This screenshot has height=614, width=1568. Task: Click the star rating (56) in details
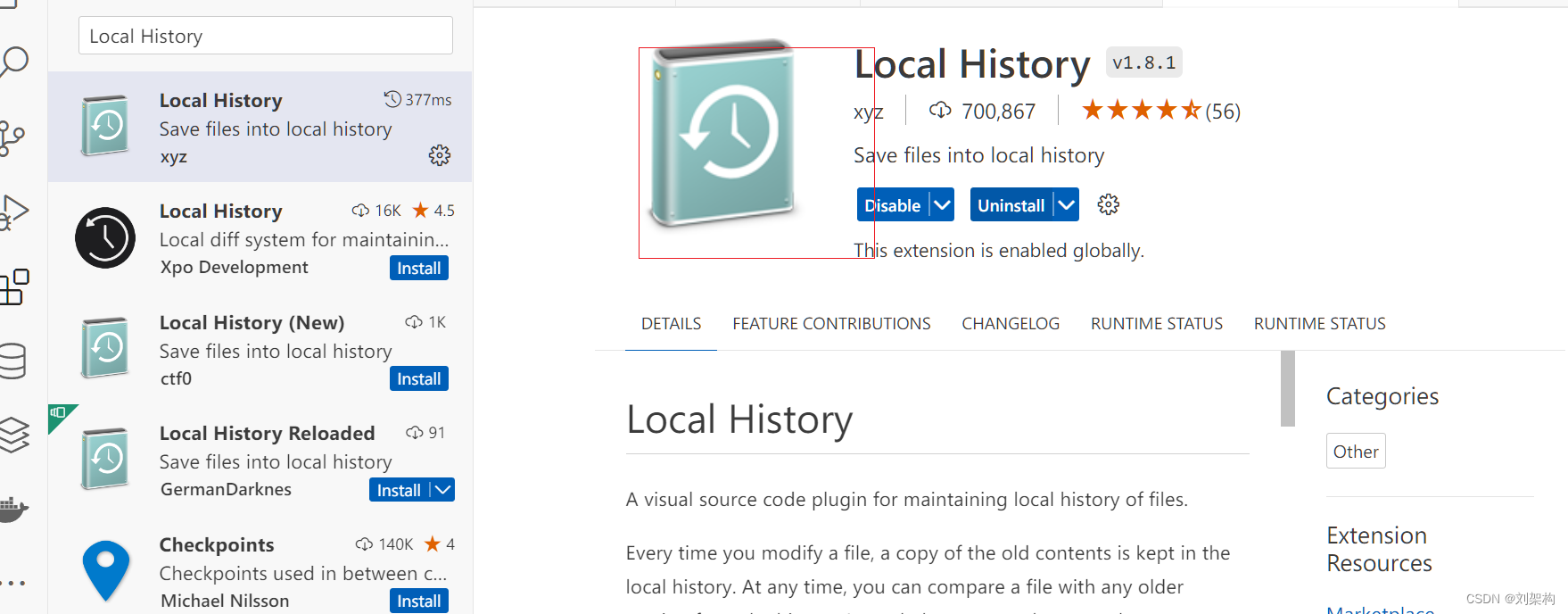point(1160,111)
